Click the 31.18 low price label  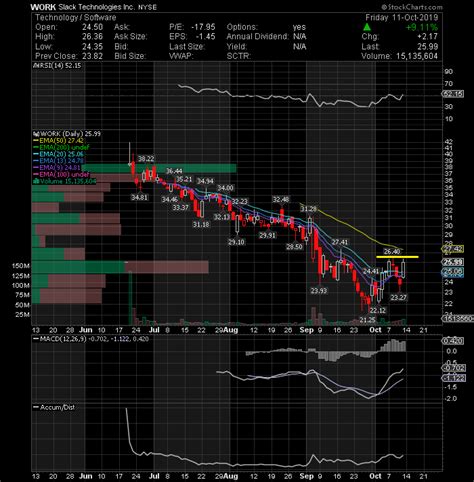pyautogui.click(x=201, y=225)
